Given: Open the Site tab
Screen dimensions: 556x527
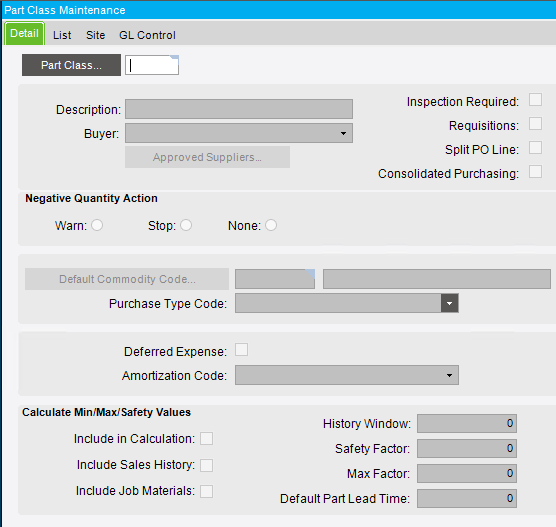Looking at the screenshot, I should coord(95,35).
